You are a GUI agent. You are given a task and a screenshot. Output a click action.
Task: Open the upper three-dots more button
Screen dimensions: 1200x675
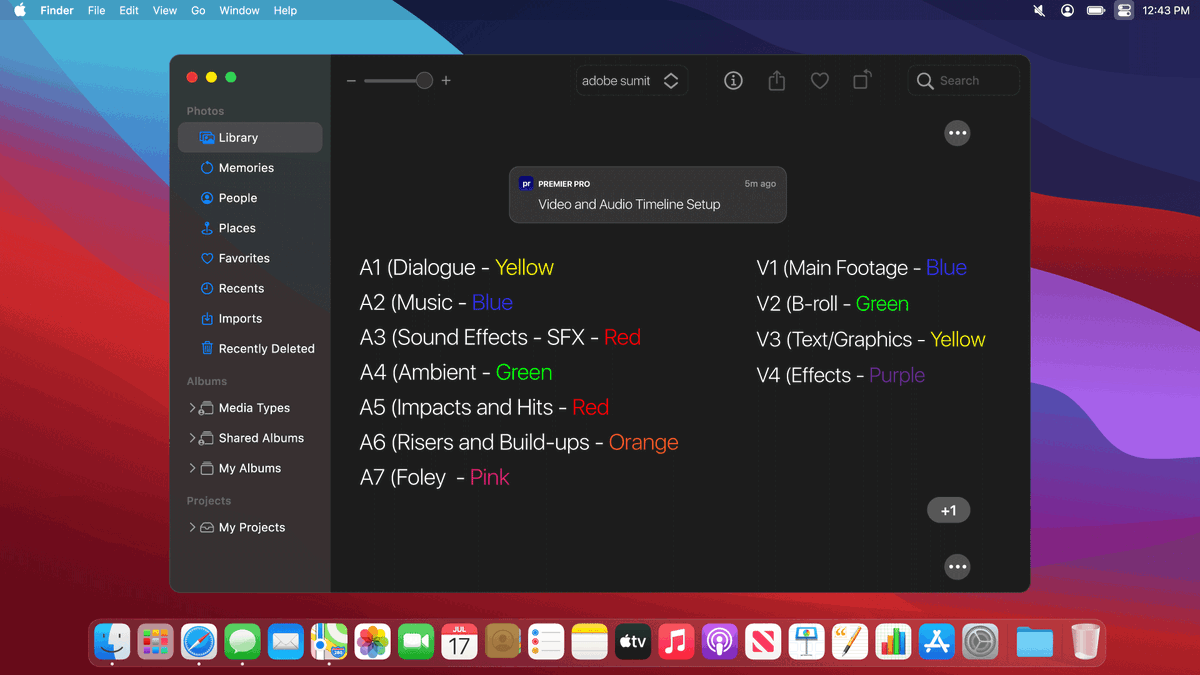tap(957, 133)
